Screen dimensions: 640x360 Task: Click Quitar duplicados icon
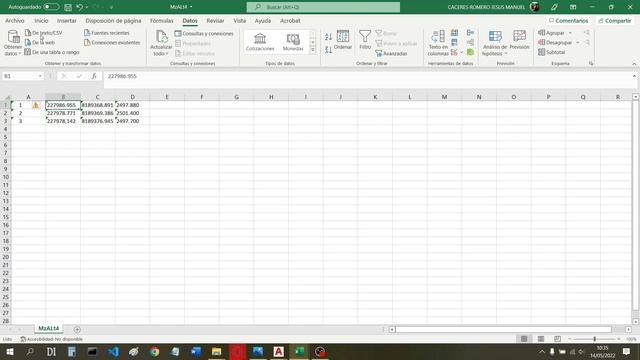click(454, 42)
